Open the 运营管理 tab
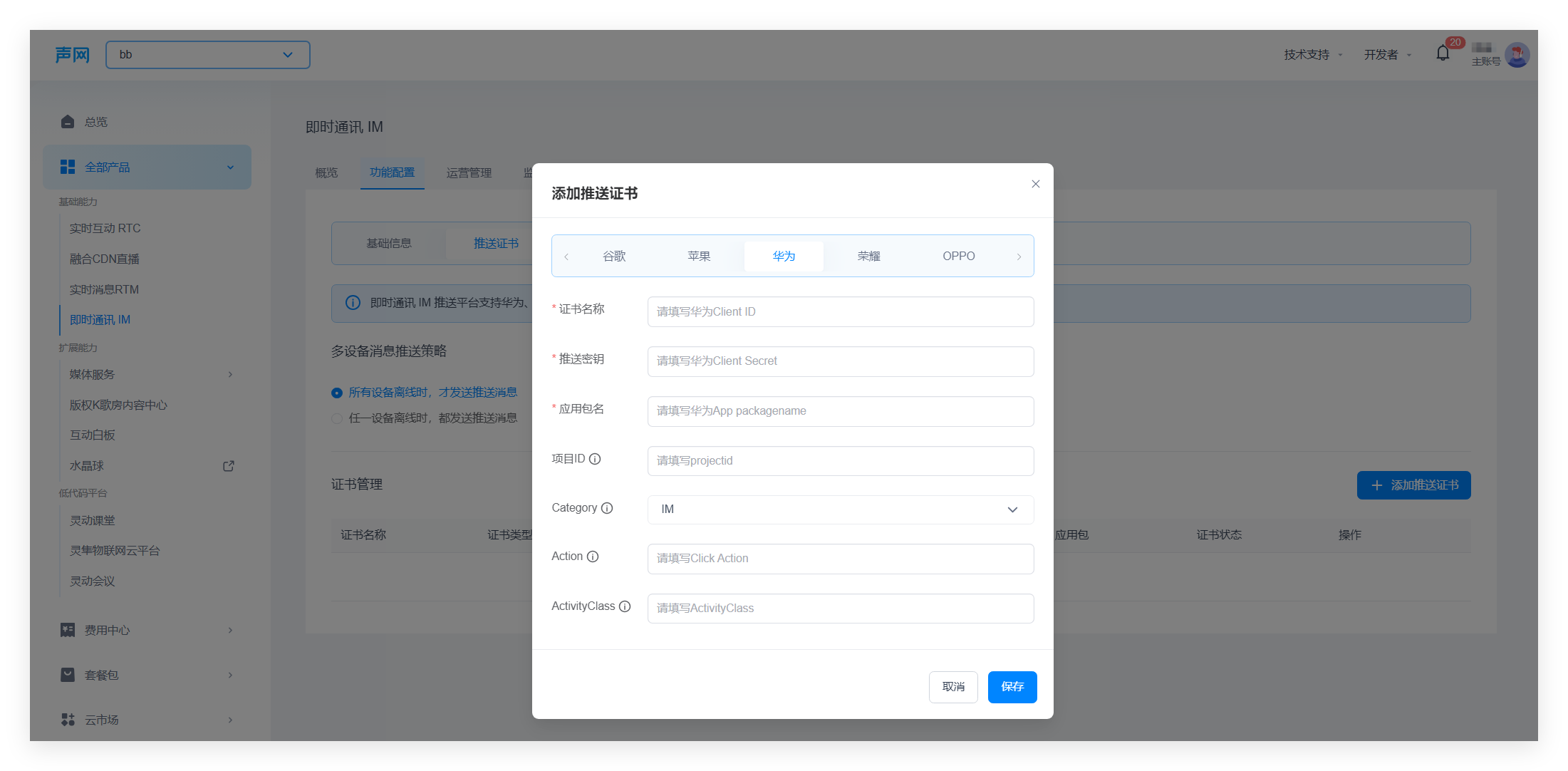 pos(469,173)
